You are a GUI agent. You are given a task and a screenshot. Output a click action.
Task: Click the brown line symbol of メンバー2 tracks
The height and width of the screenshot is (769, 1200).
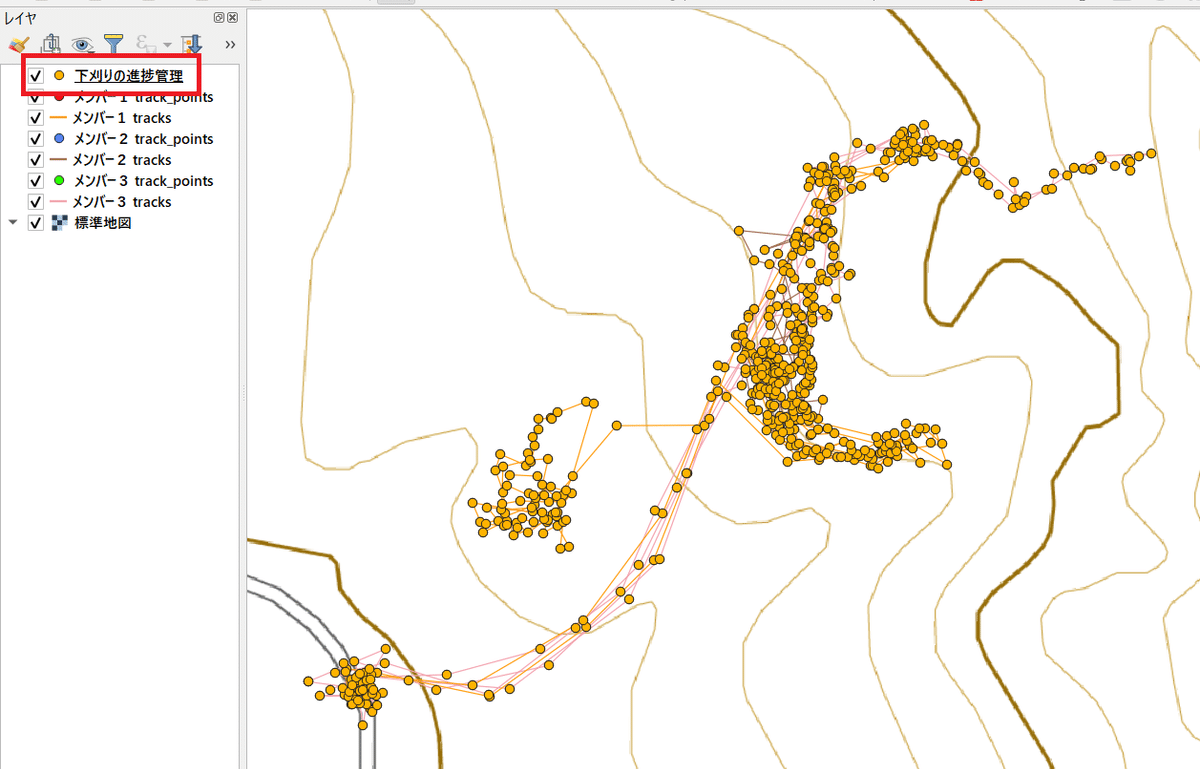(59, 160)
